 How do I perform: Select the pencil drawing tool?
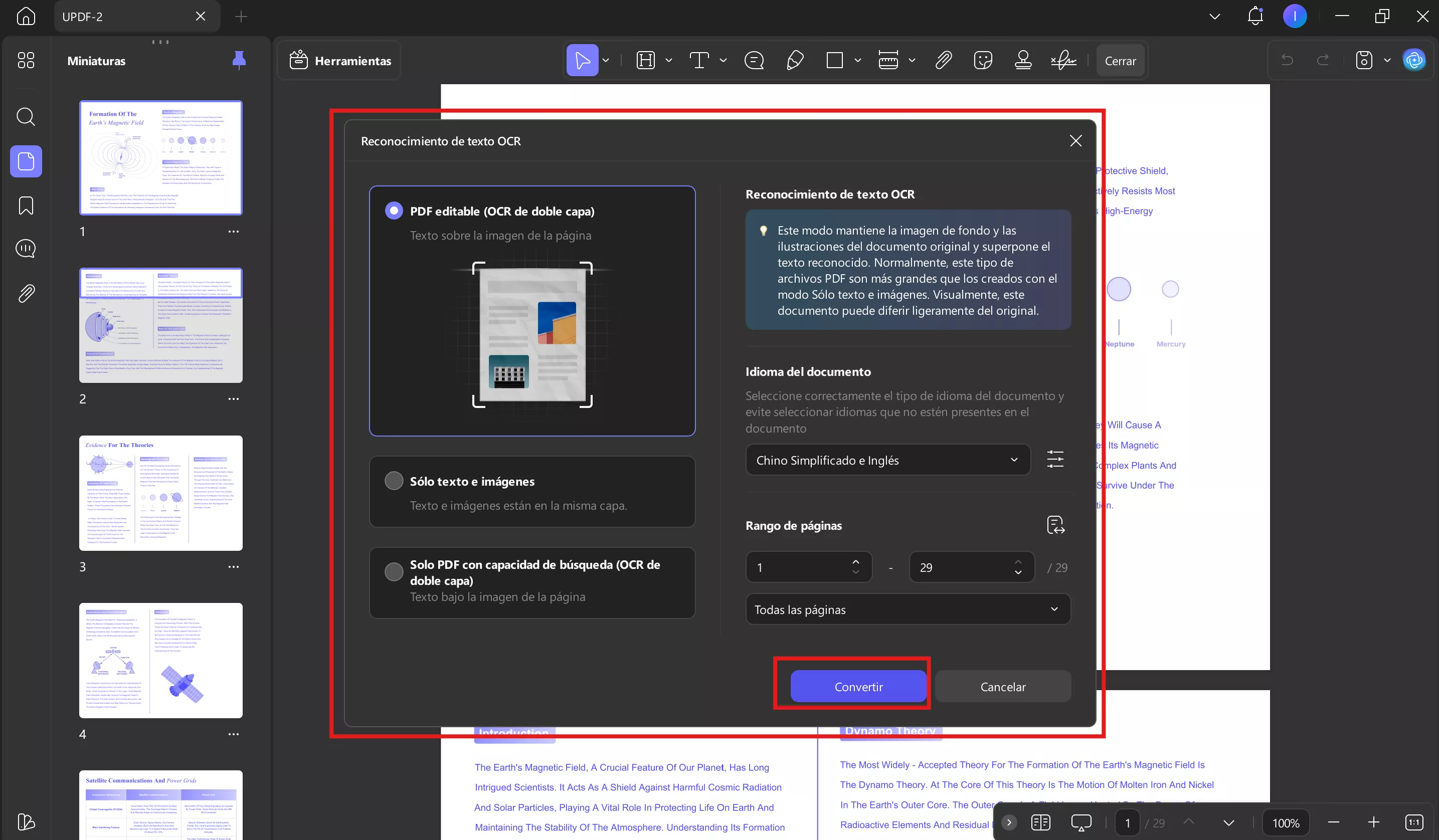coord(795,60)
